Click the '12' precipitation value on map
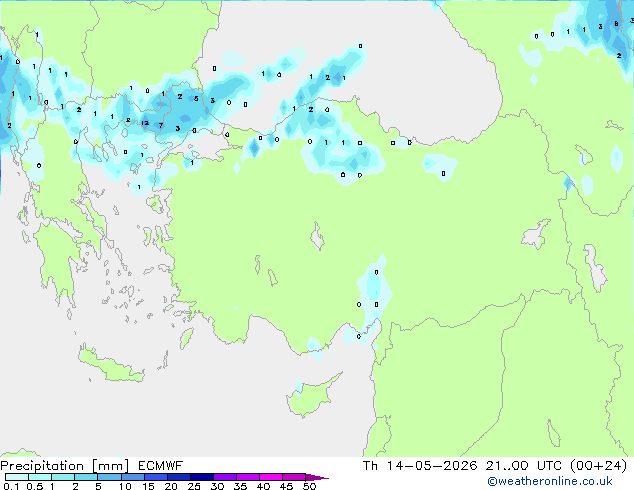 click(145, 123)
